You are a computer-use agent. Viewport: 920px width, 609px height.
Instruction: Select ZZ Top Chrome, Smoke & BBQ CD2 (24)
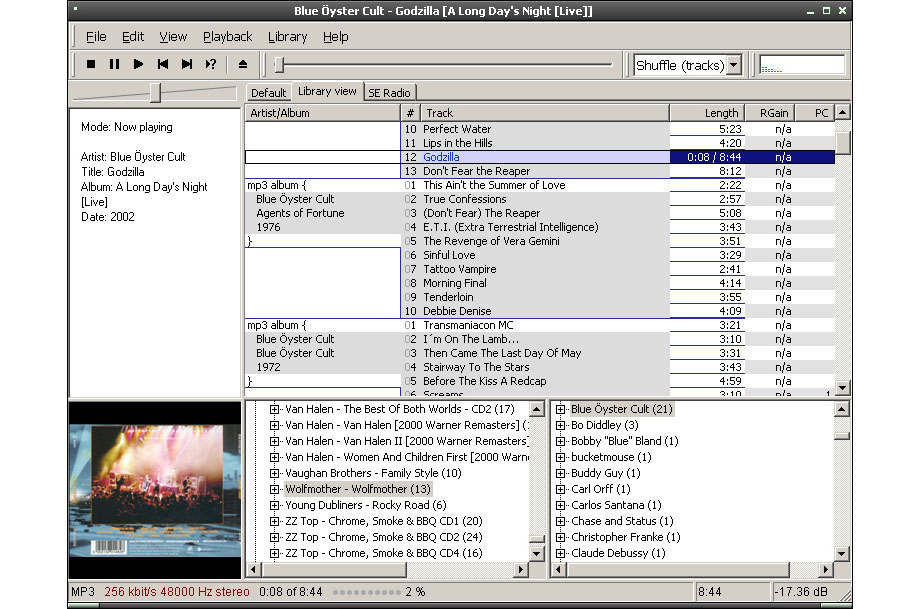point(384,537)
